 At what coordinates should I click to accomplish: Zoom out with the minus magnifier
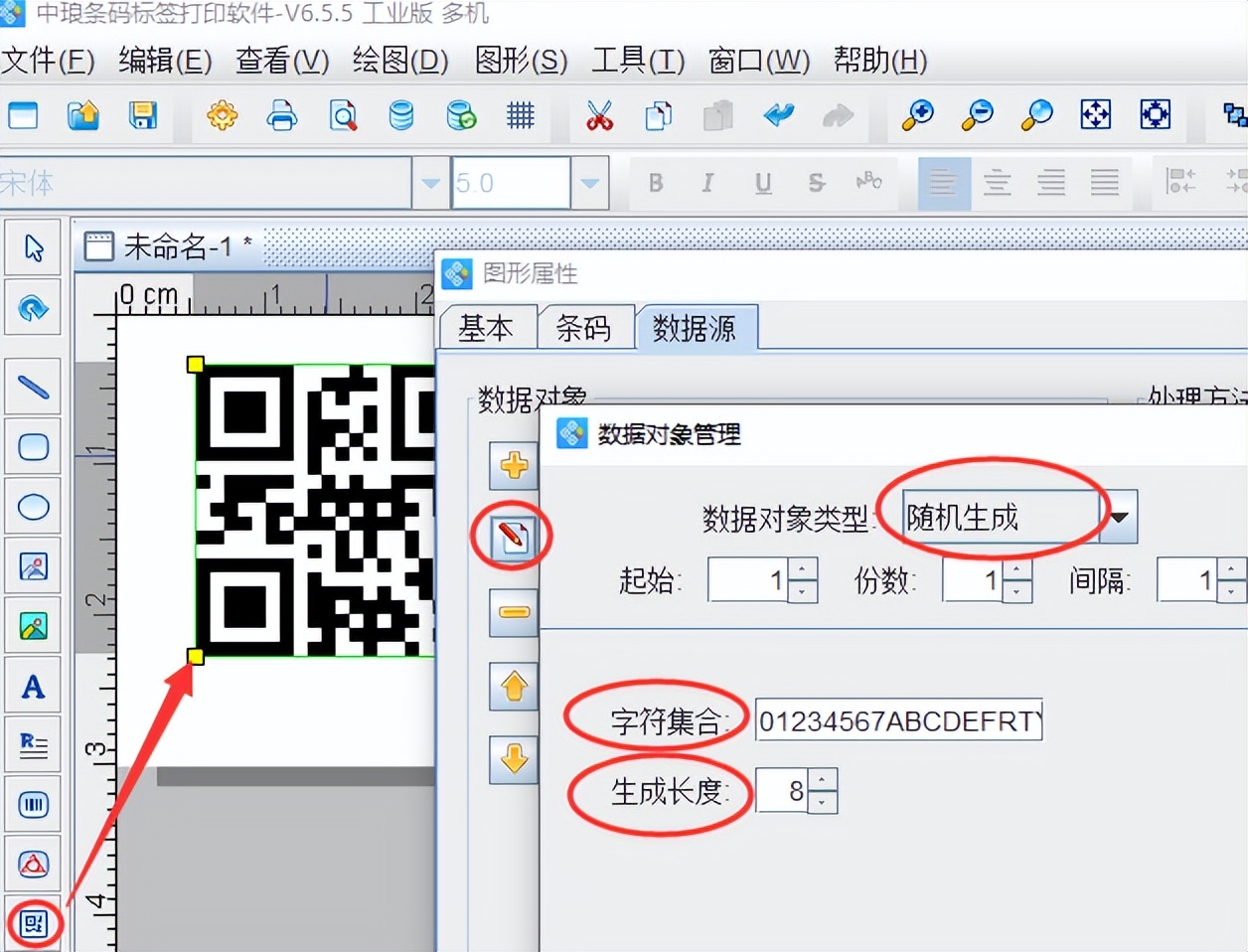978,116
